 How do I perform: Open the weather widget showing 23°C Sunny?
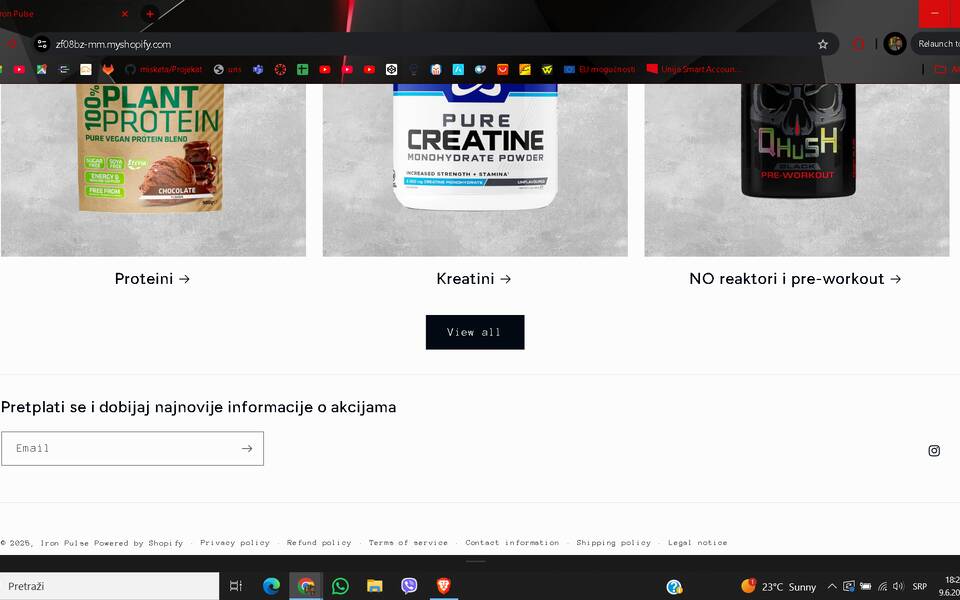click(778, 587)
